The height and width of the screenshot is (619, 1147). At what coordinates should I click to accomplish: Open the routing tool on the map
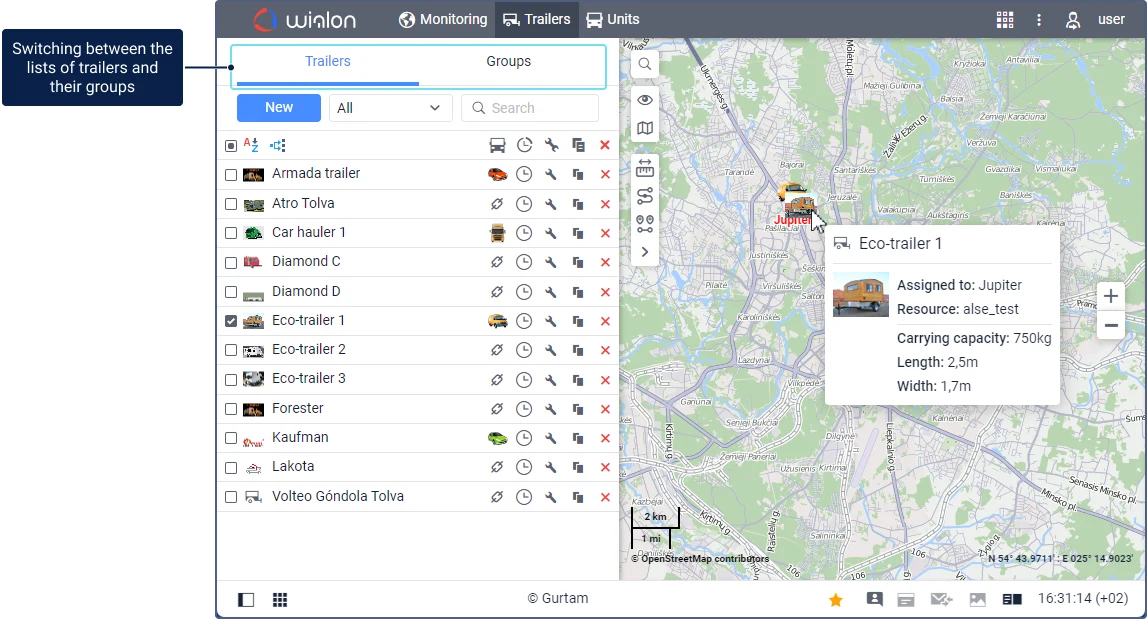pyautogui.click(x=644, y=196)
